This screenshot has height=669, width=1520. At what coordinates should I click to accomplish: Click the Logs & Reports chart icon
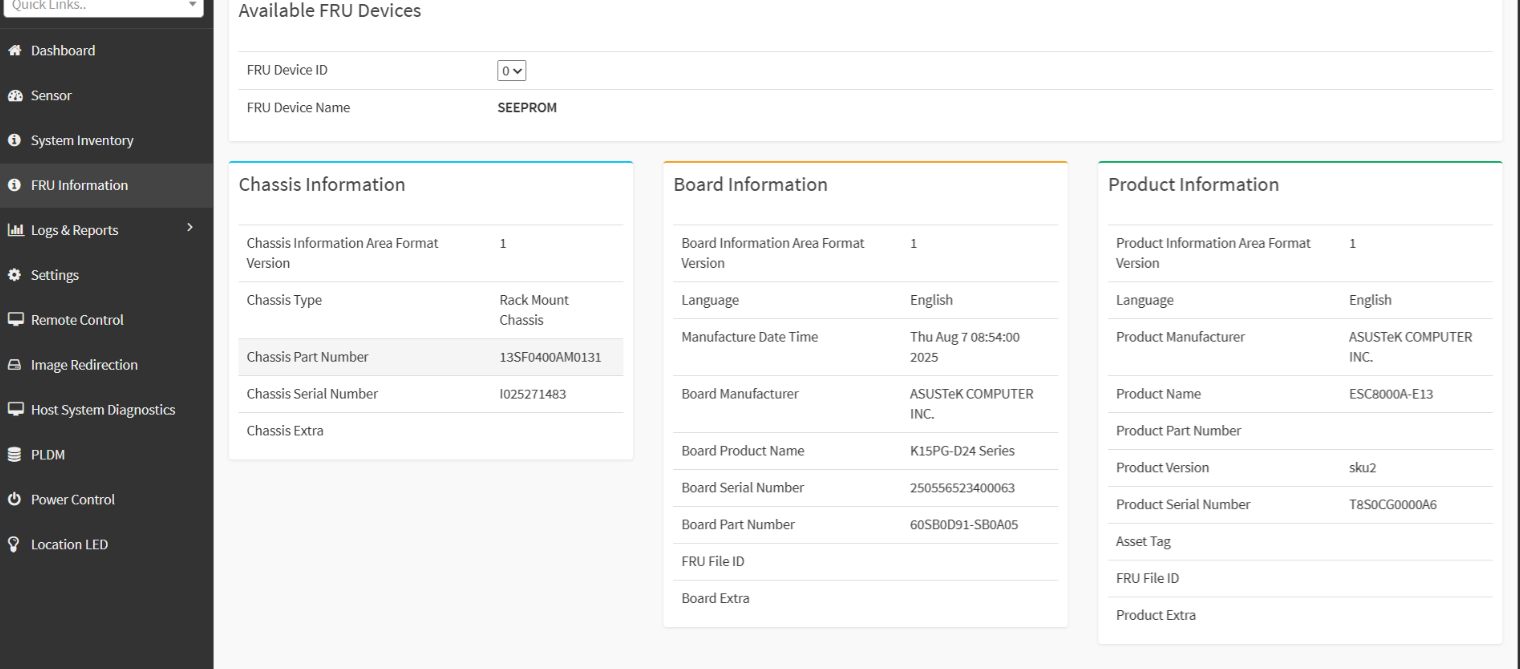[x=15, y=231]
